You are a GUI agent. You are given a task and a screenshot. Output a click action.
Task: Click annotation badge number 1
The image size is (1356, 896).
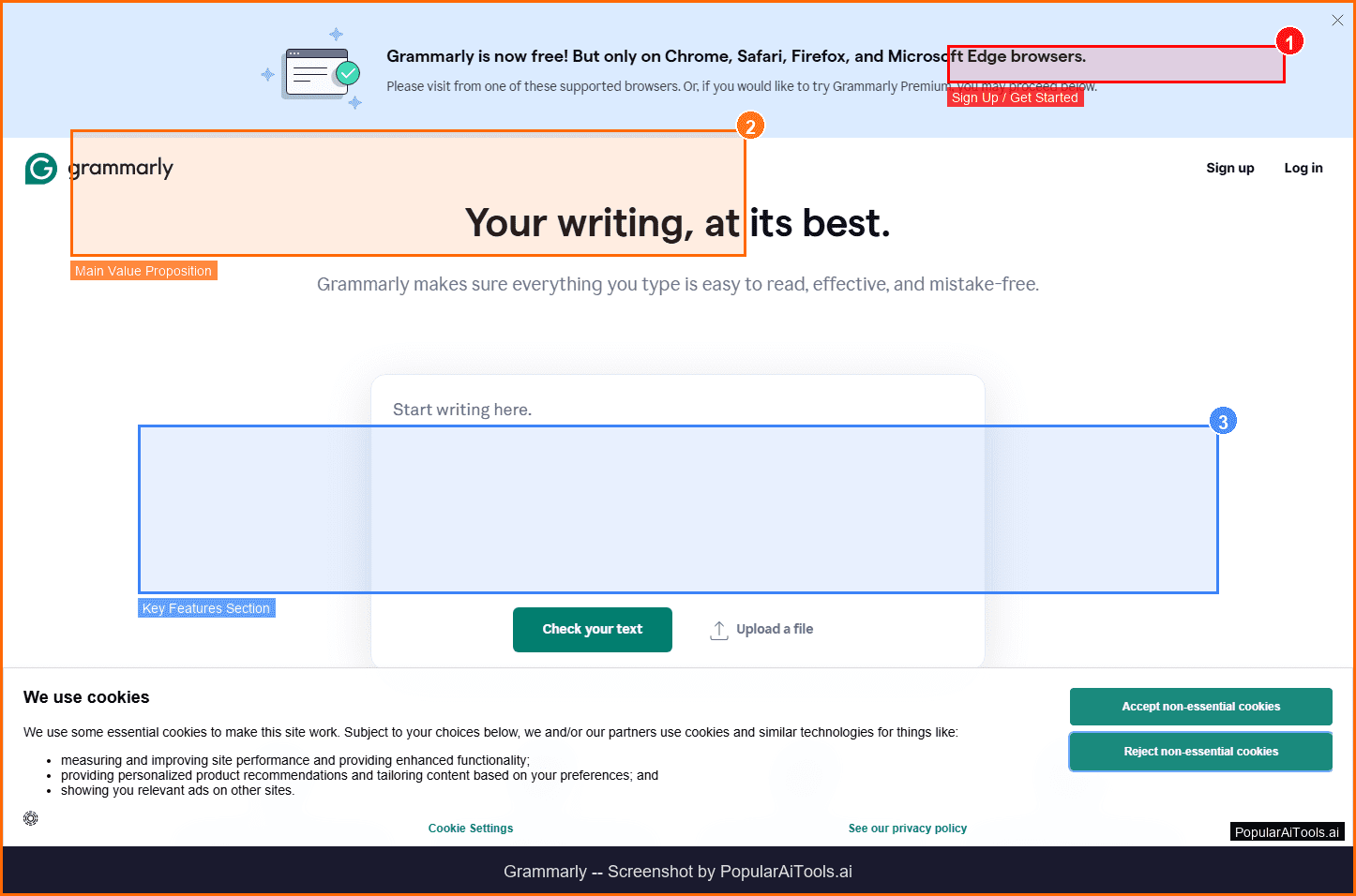point(1290,41)
